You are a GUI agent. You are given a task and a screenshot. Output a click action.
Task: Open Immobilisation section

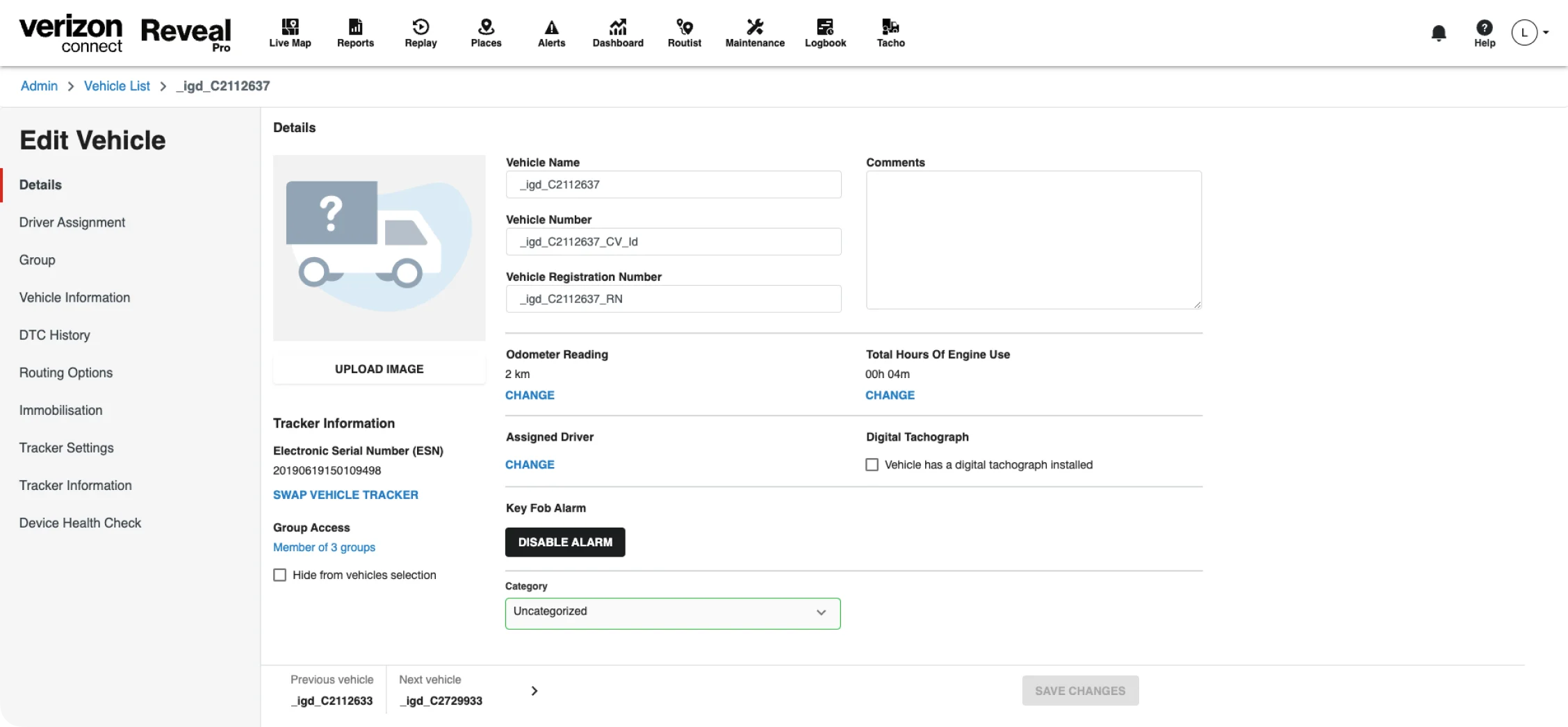coord(60,410)
